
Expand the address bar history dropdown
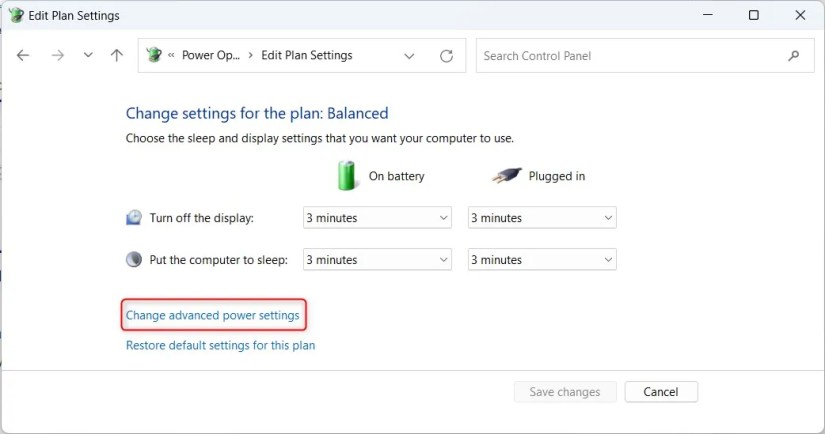coord(409,56)
